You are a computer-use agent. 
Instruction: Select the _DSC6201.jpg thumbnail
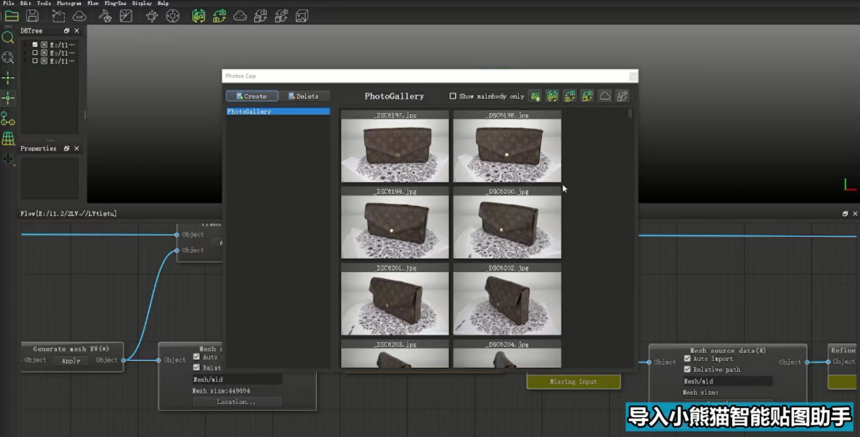395,299
